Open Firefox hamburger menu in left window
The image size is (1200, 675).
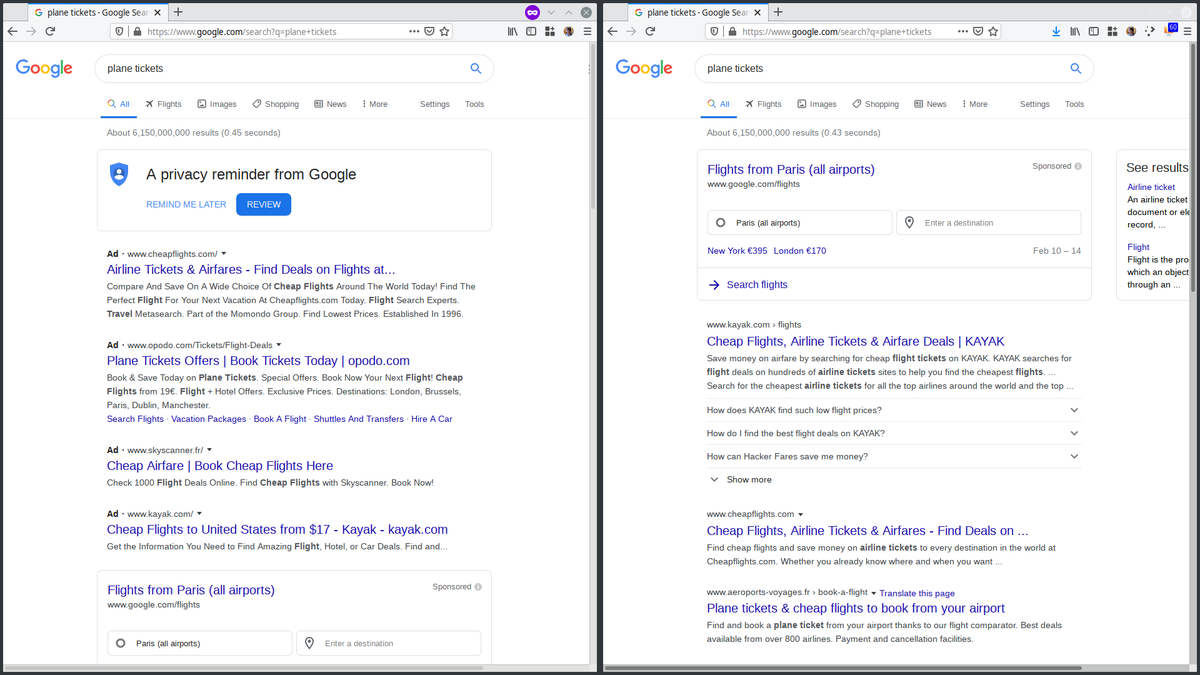click(x=587, y=31)
